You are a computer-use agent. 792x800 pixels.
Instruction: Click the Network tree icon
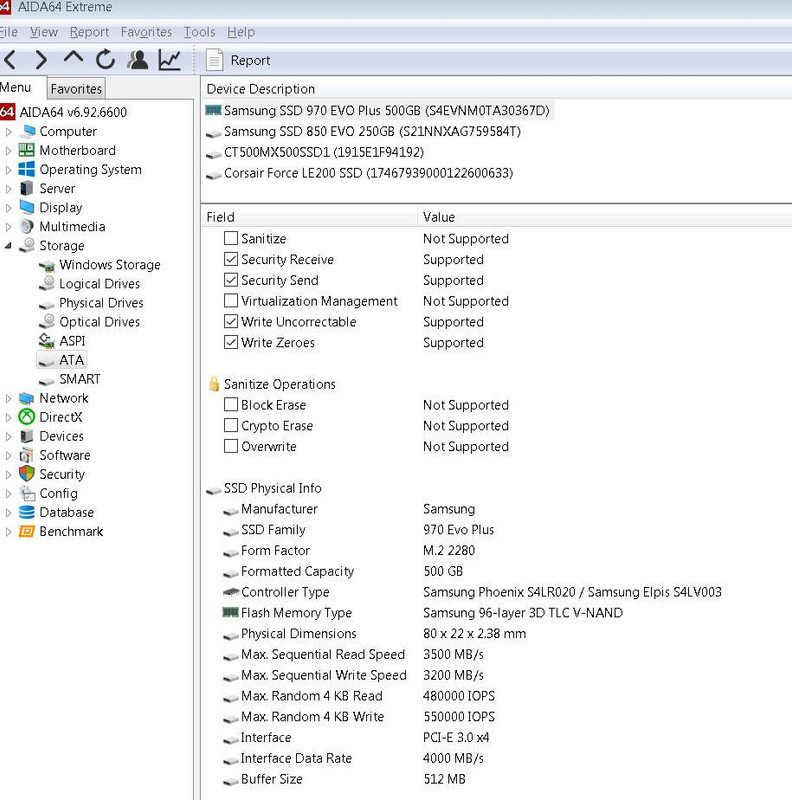(x=27, y=398)
